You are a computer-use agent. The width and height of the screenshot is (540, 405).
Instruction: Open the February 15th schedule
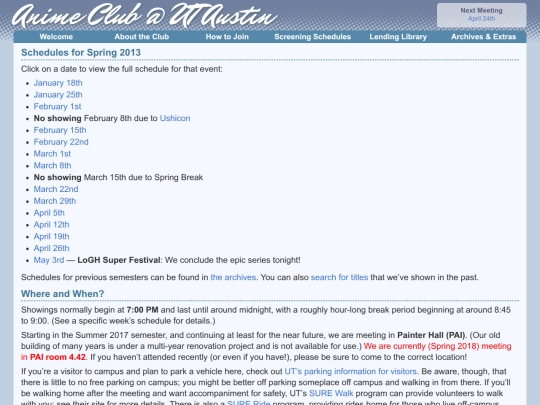[60, 130]
